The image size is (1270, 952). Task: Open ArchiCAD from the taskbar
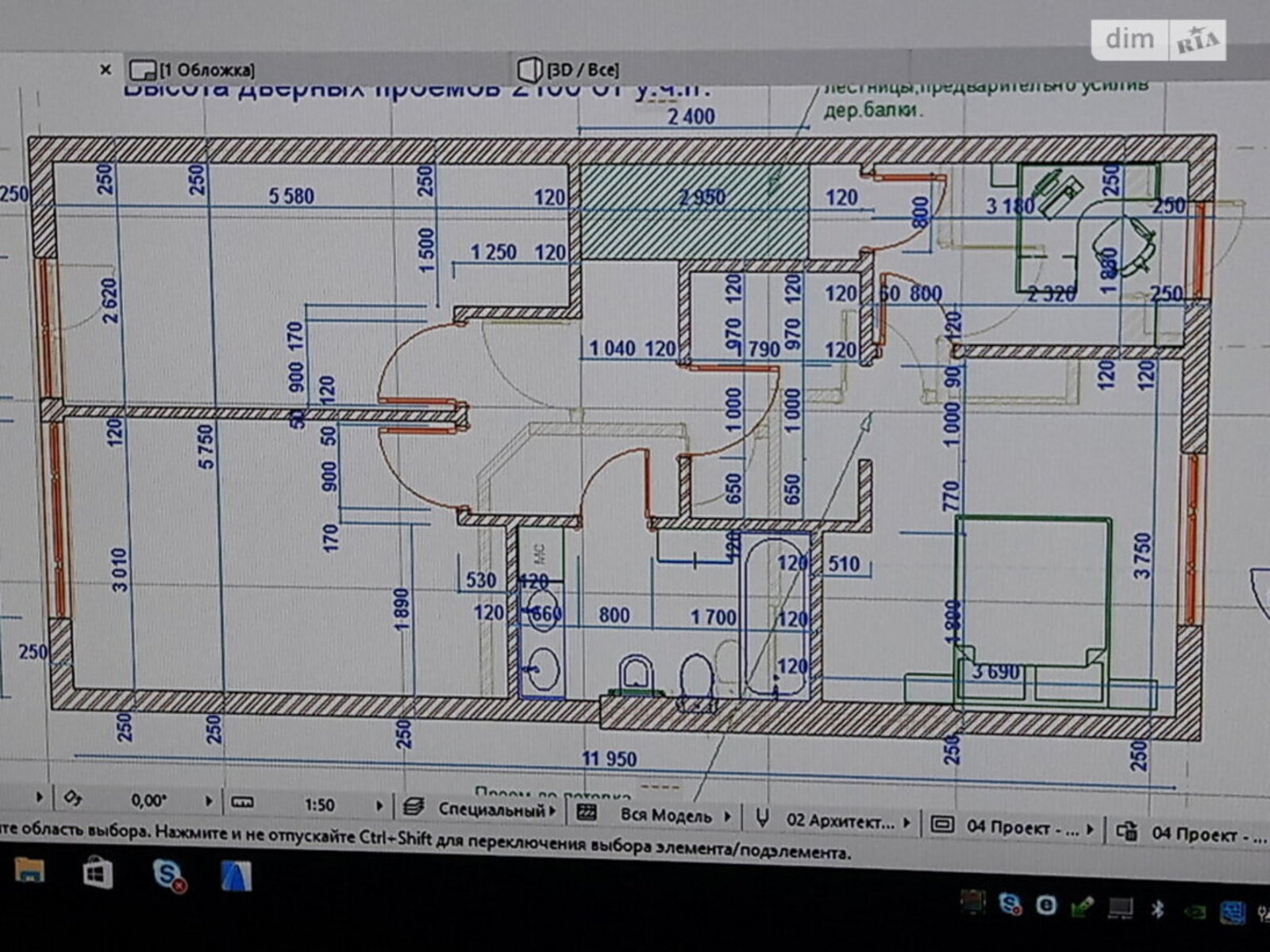(x=236, y=877)
